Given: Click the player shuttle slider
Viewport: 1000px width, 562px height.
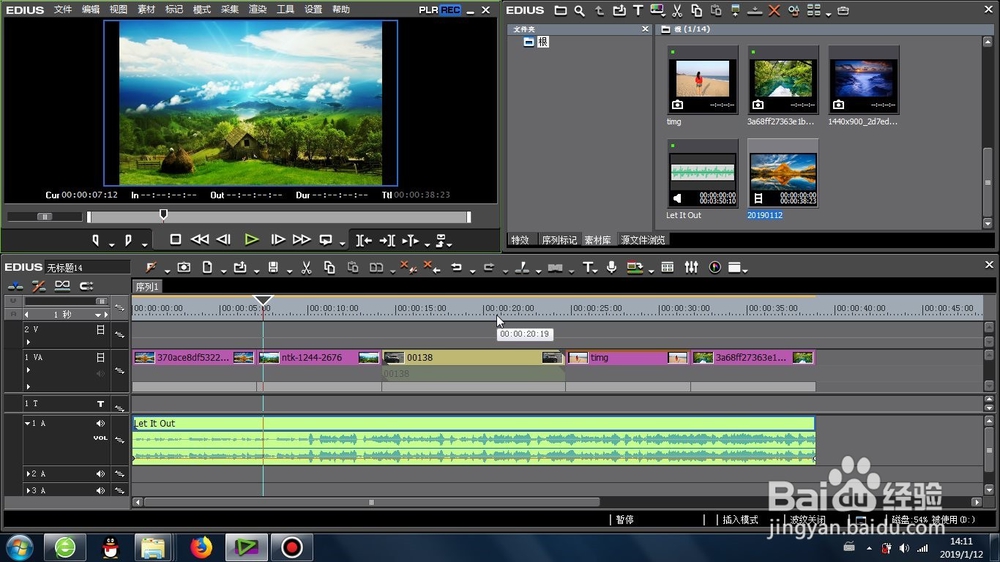Looking at the screenshot, I should [45, 217].
